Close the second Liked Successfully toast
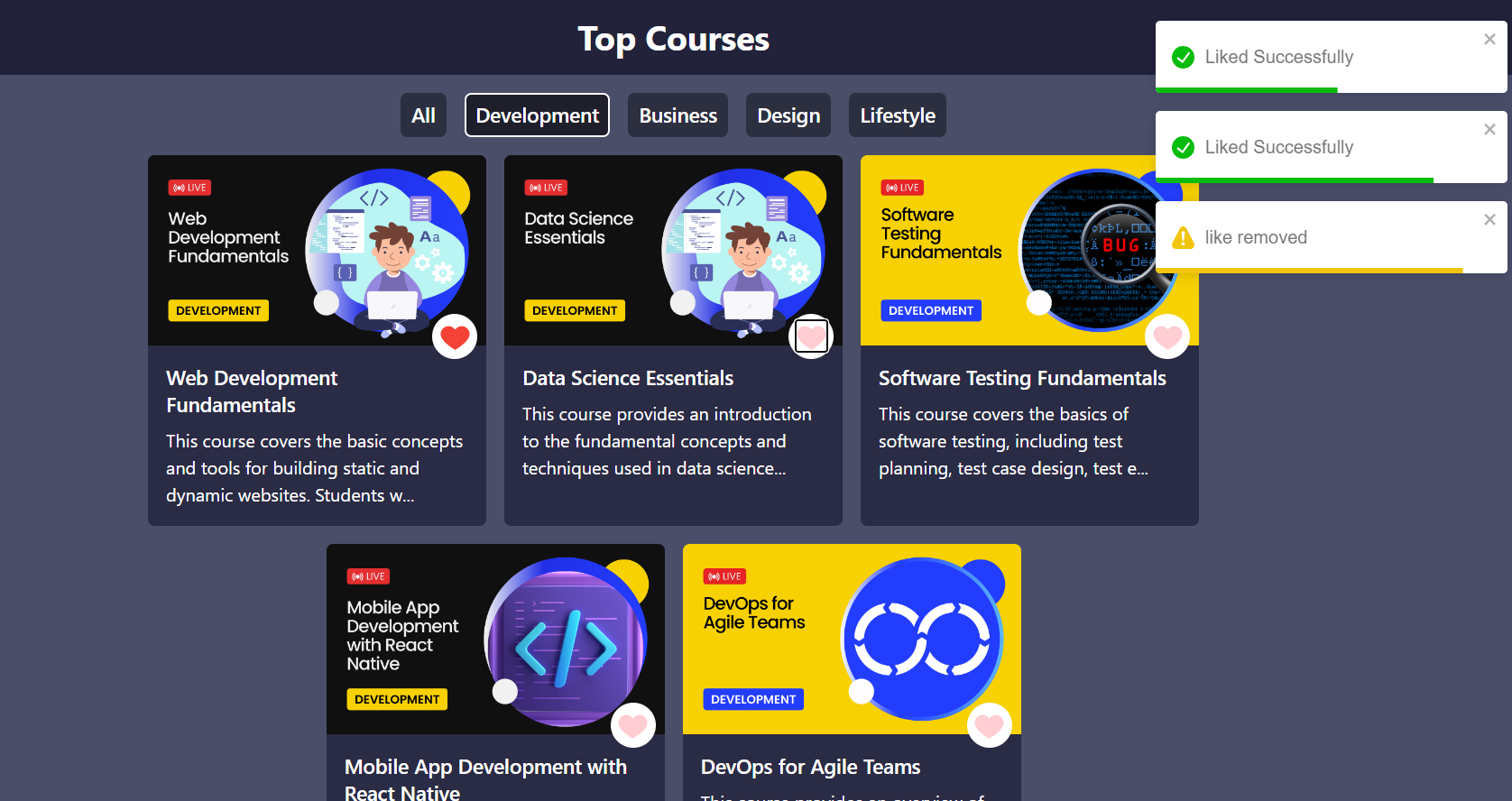 (1489, 129)
